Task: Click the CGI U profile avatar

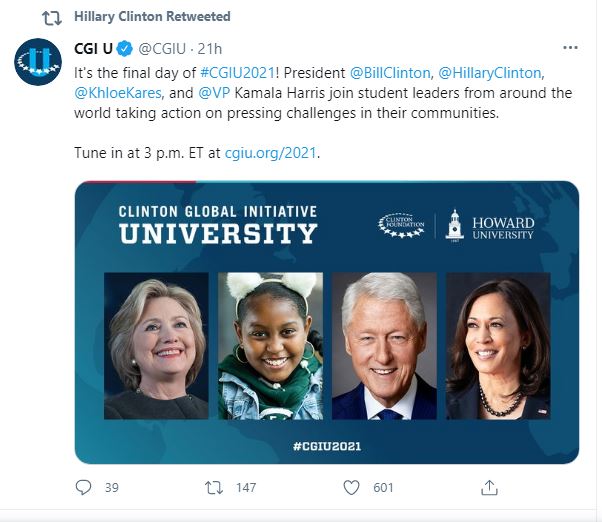Action: [37, 62]
